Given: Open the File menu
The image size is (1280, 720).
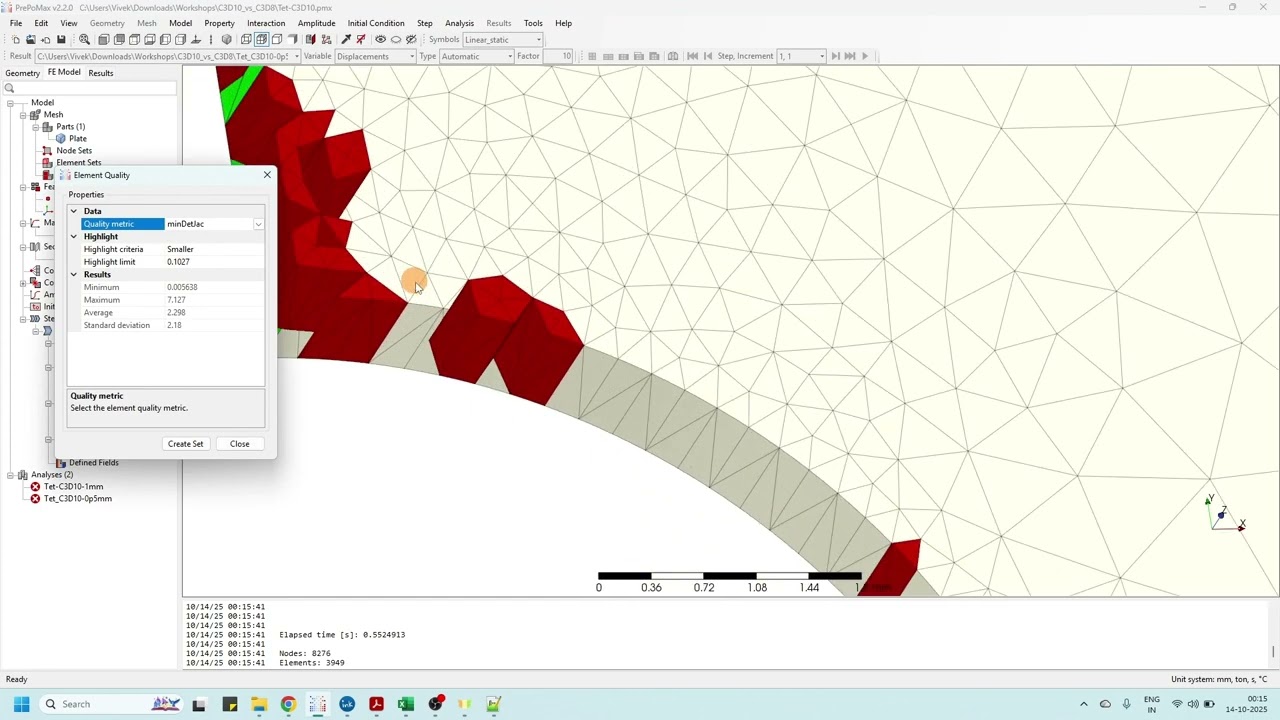Looking at the screenshot, I should tap(16, 23).
